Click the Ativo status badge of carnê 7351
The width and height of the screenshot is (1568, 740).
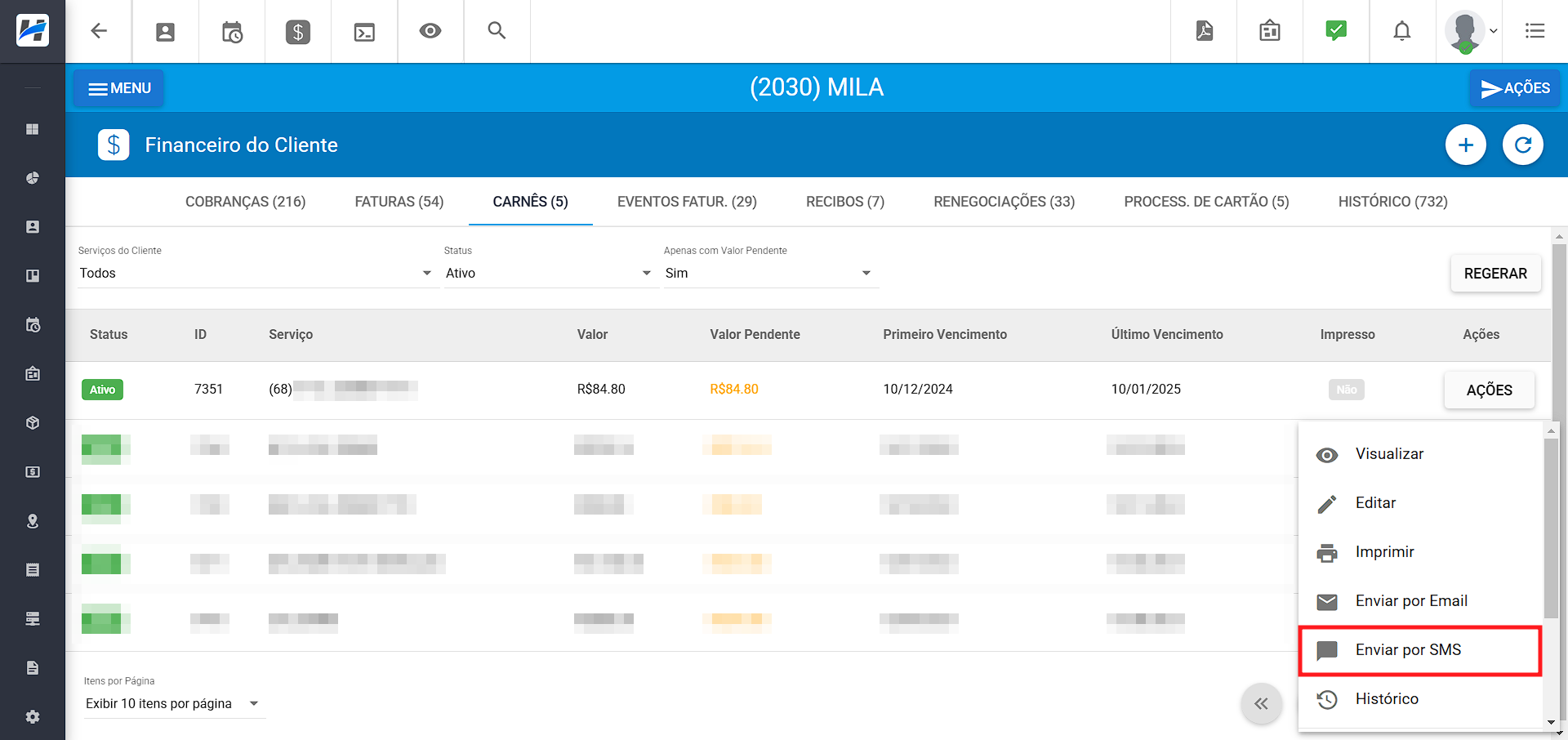click(x=102, y=390)
